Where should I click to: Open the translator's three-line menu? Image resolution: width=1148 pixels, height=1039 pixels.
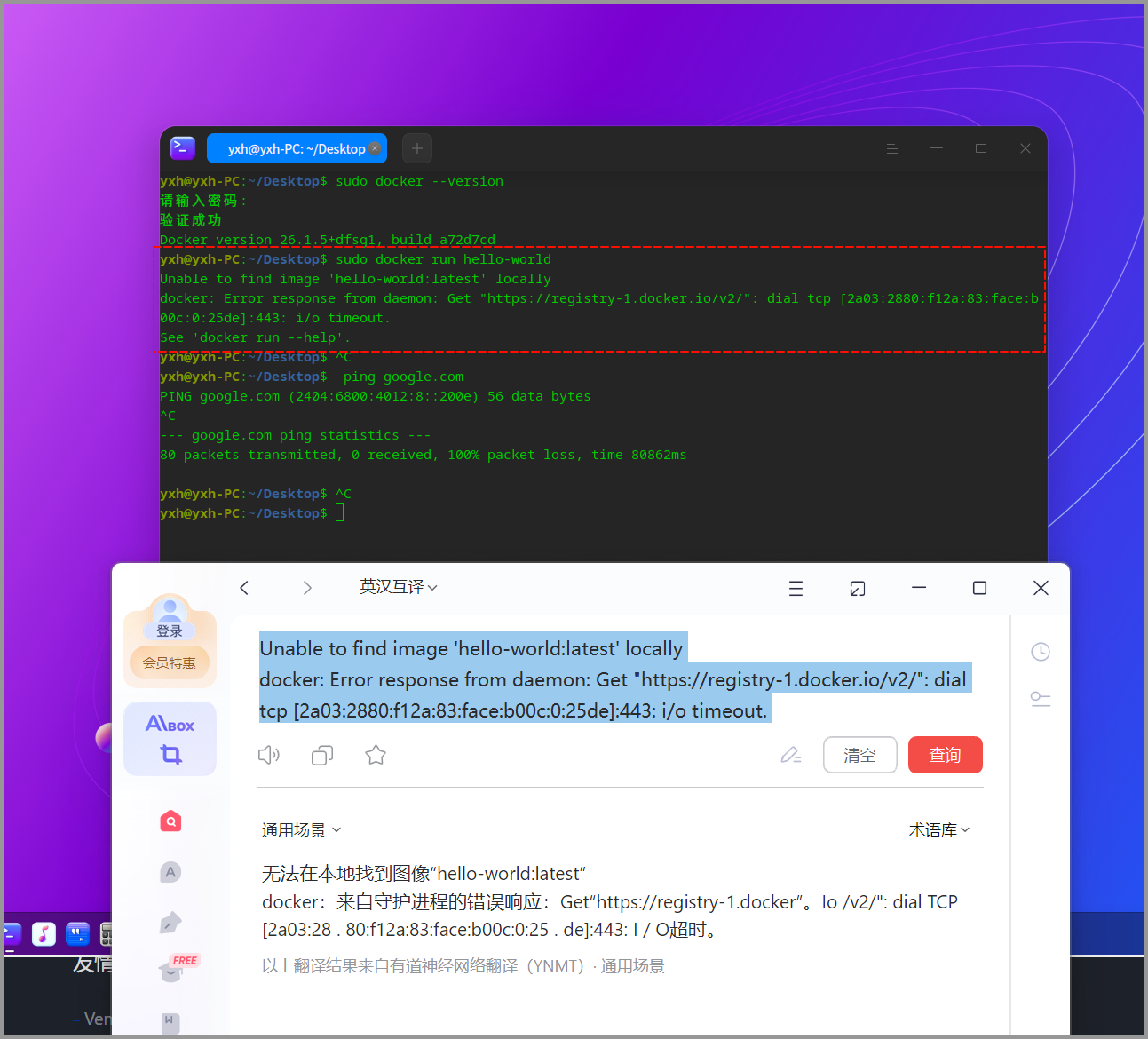click(796, 588)
